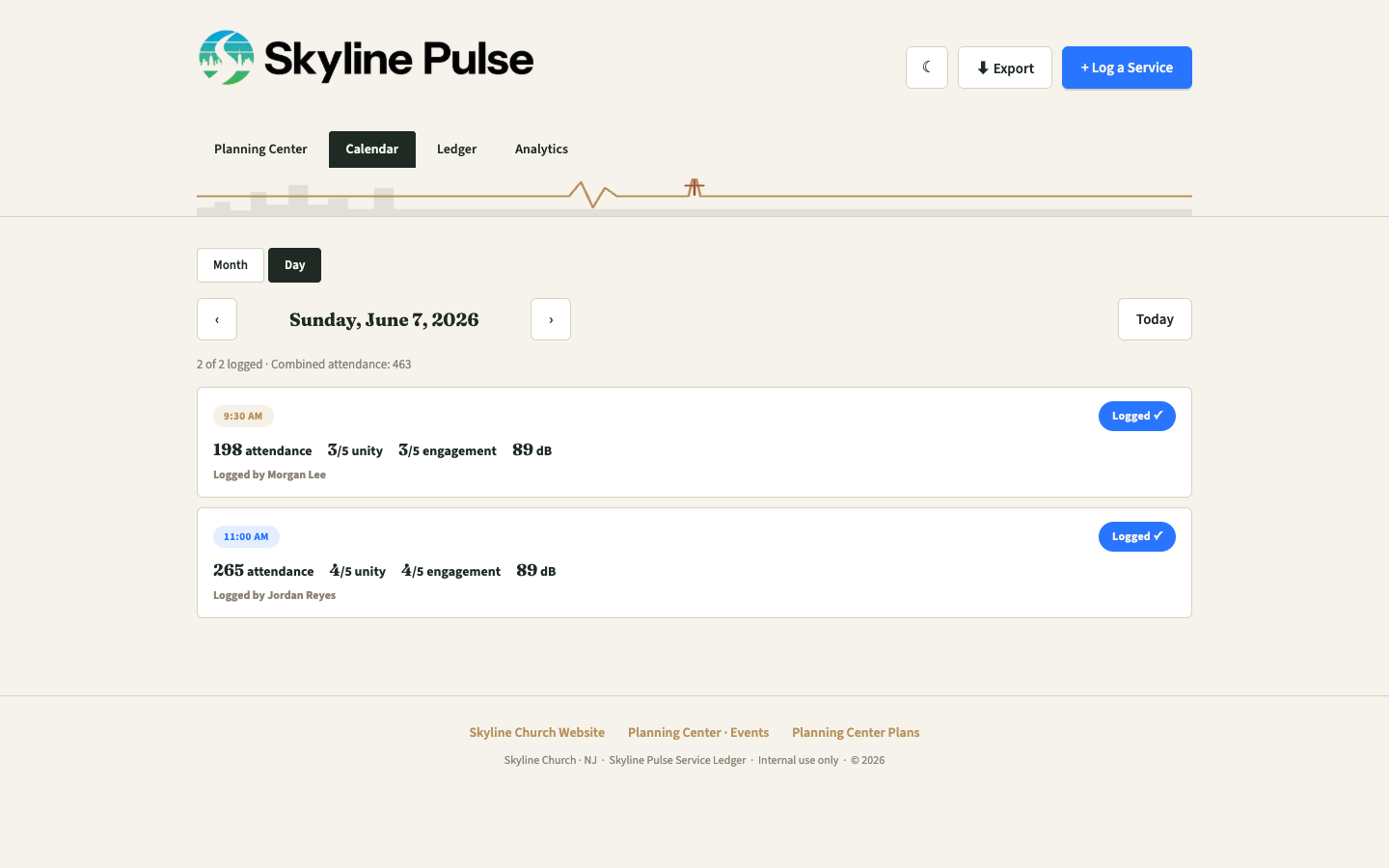
Task: Open the Planning Center Plans link
Action: click(x=856, y=733)
